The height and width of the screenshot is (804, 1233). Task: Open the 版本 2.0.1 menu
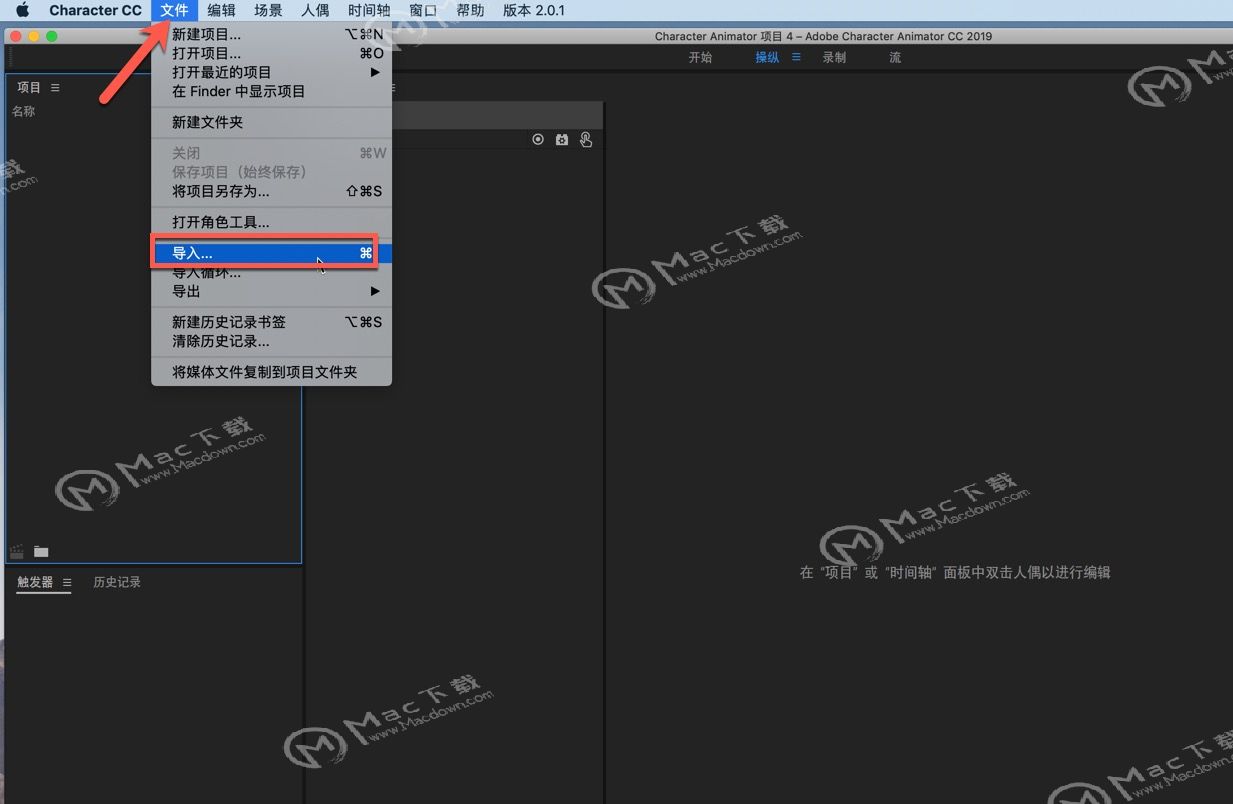pos(533,10)
